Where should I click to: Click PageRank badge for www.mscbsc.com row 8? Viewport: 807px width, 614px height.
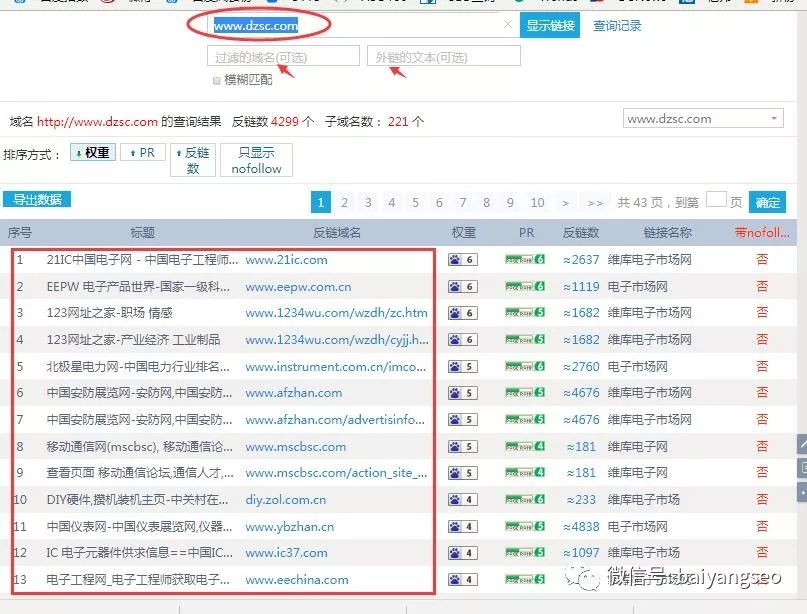click(525, 446)
